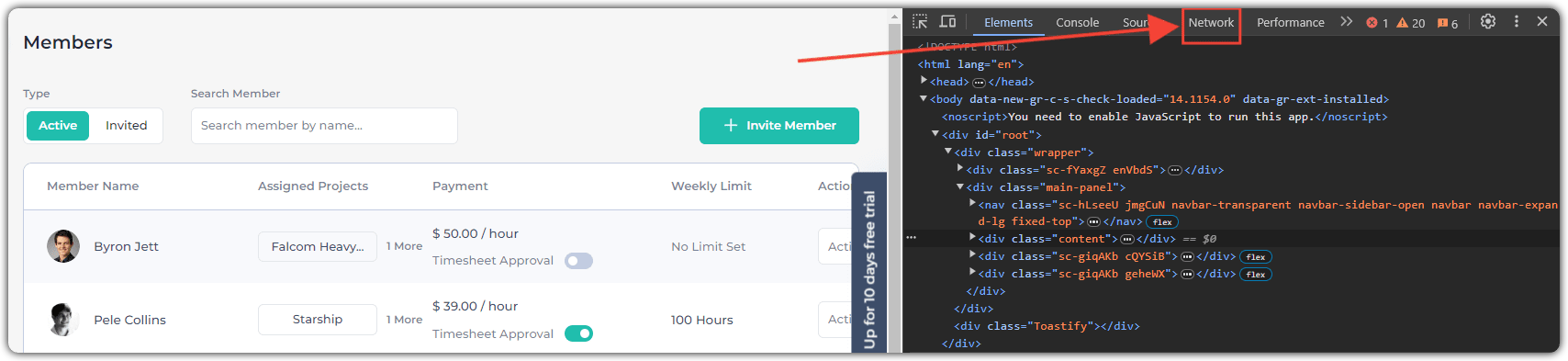The image size is (1568, 361).
Task: Switch to the Console tab
Action: [1077, 23]
